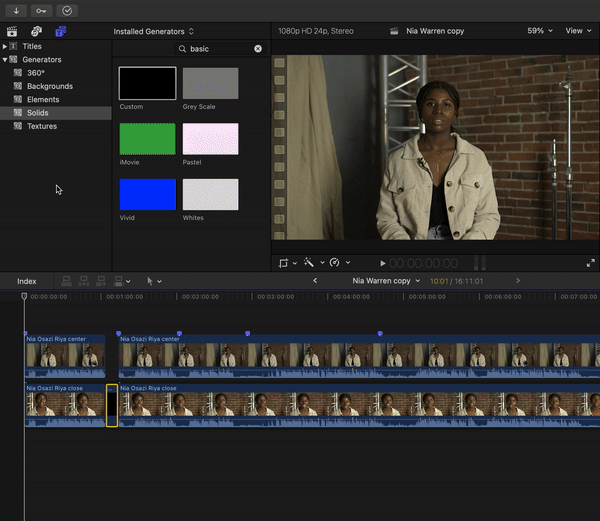This screenshot has width=600, height=521.
Task: Toggle fullscreen viewer with arrows icon
Action: tap(590, 263)
